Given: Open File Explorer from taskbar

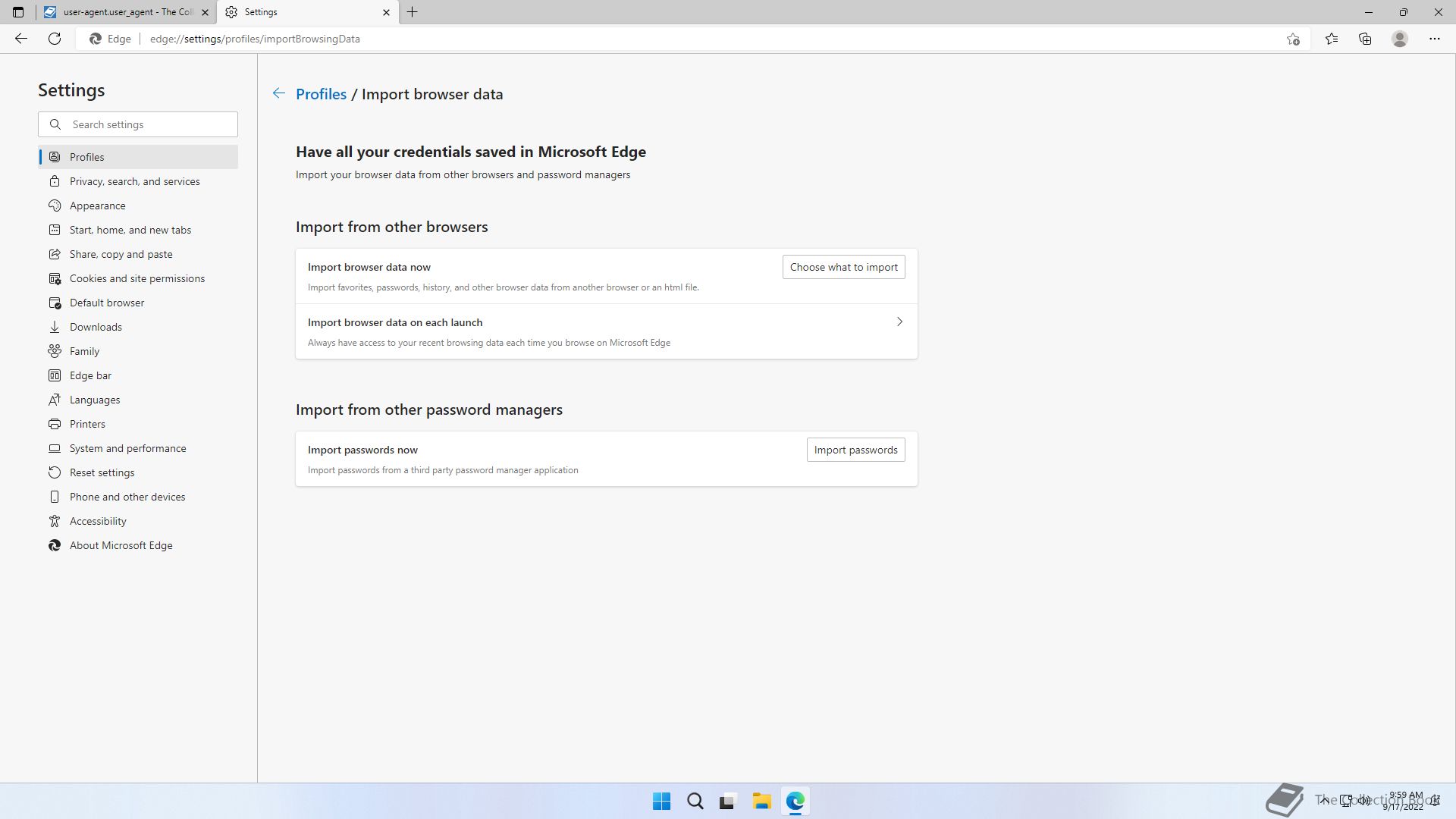Looking at the screenshot, I should pyautogui.click(x=761, y=801).
